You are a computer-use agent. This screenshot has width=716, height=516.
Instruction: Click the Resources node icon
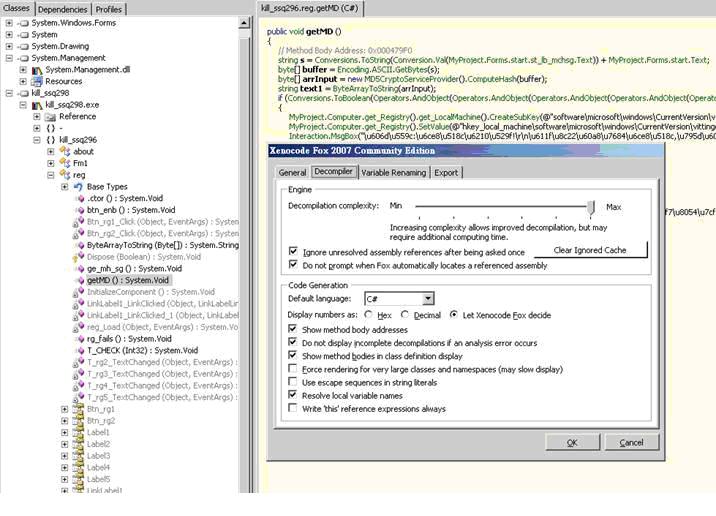(x=37, y=82)
